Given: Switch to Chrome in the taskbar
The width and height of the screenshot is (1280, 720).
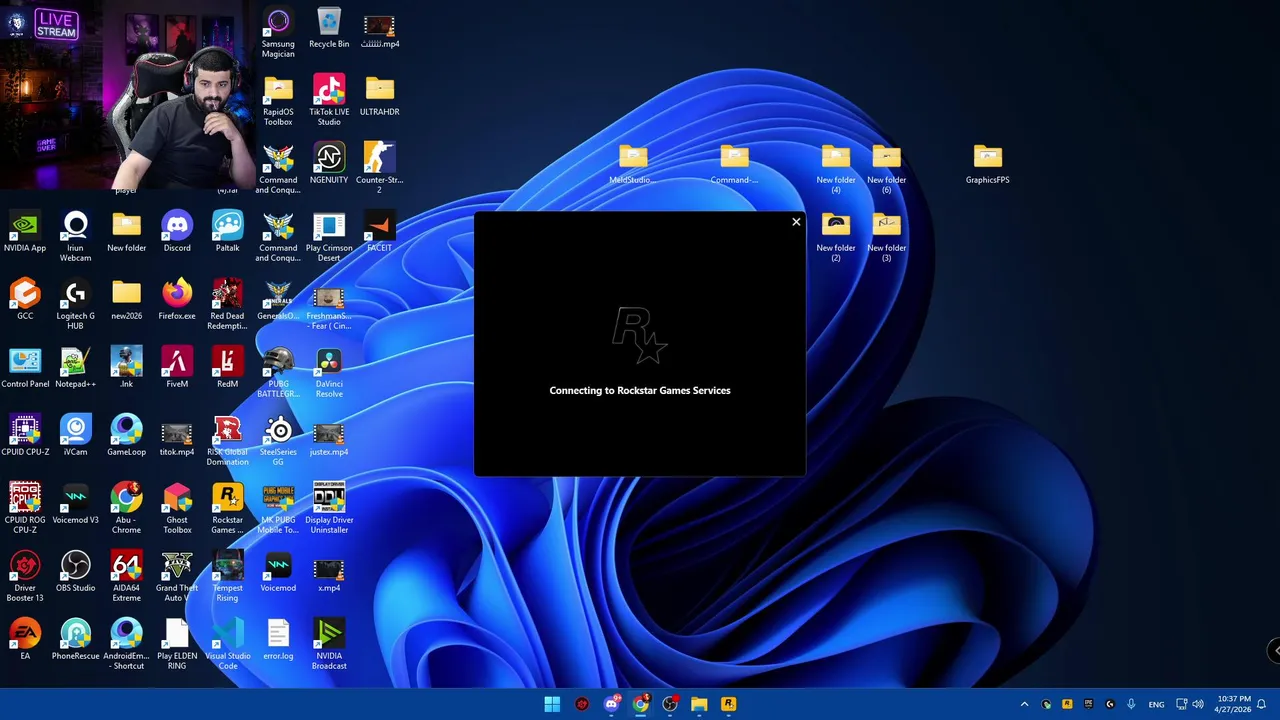Looking at the screenshot, I should pyautogui.click(x=640, y=704).
